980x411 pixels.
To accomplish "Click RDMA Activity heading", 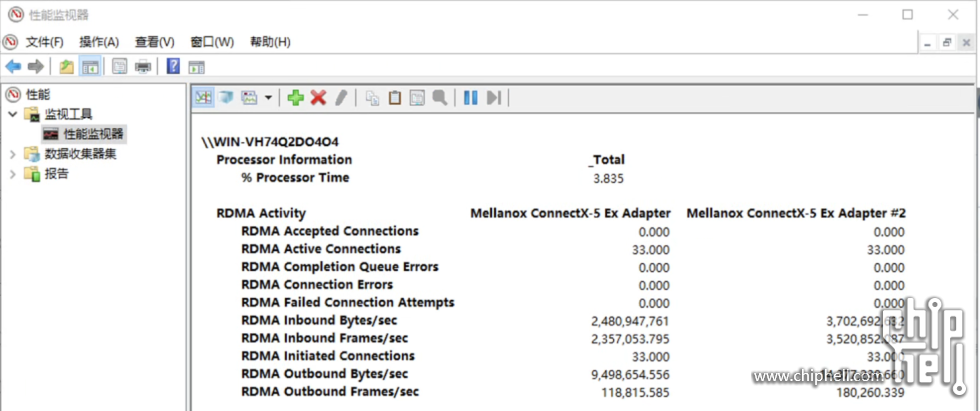I will point(261,213).
